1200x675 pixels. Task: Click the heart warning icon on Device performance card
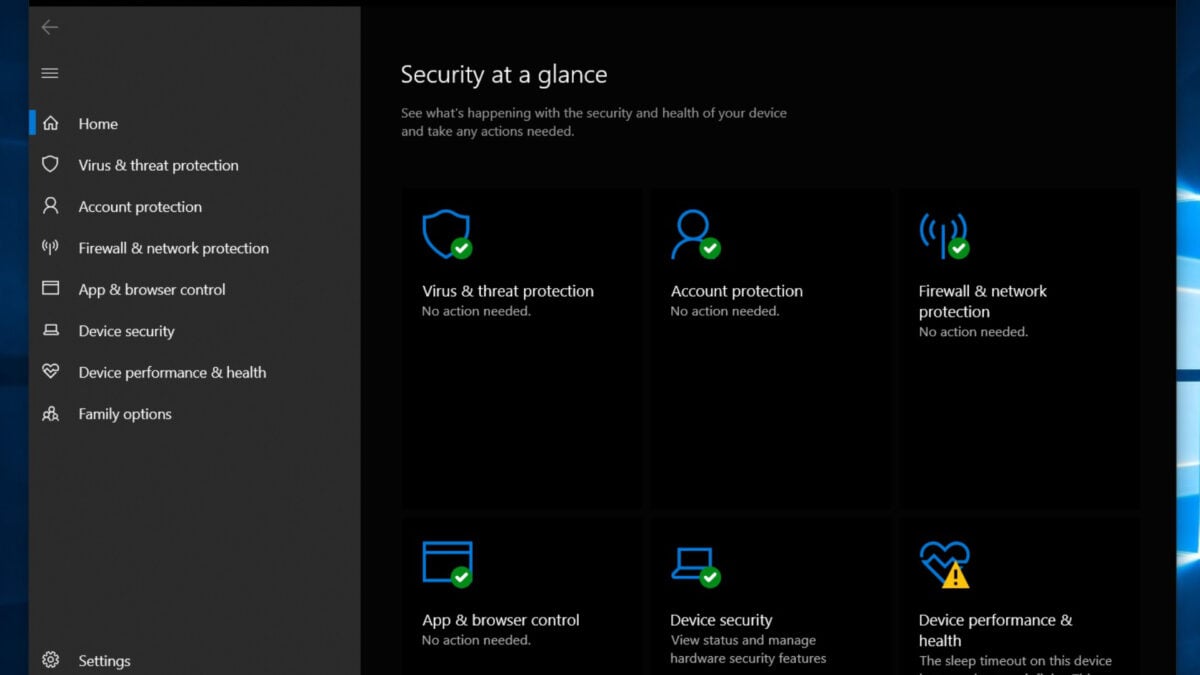pos(944,564)
